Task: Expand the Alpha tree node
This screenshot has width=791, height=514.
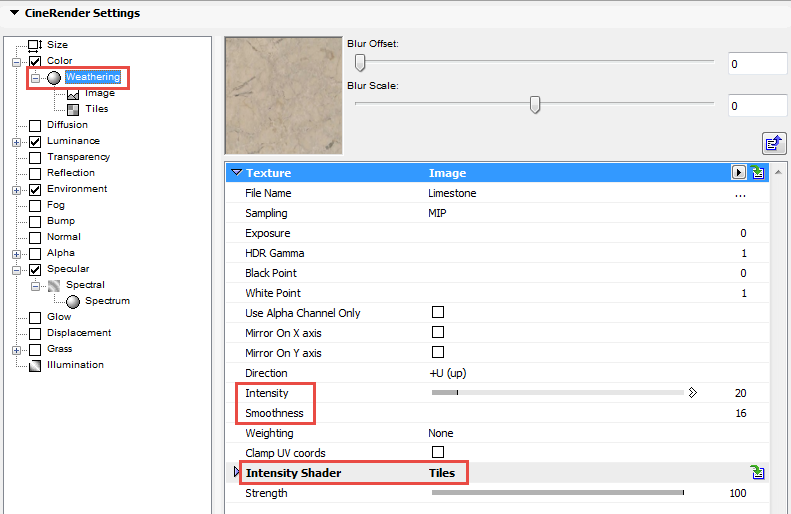Action: coord(16,254)
